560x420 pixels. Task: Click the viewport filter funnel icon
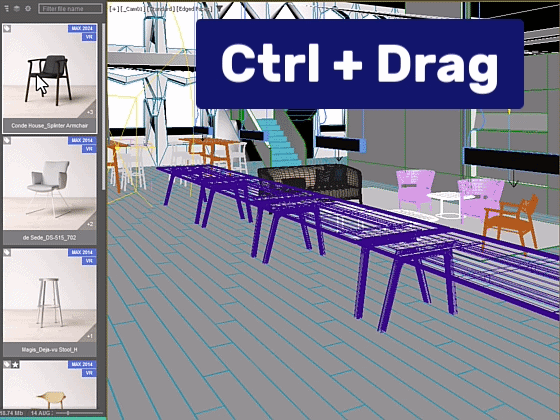click(219, 8)
